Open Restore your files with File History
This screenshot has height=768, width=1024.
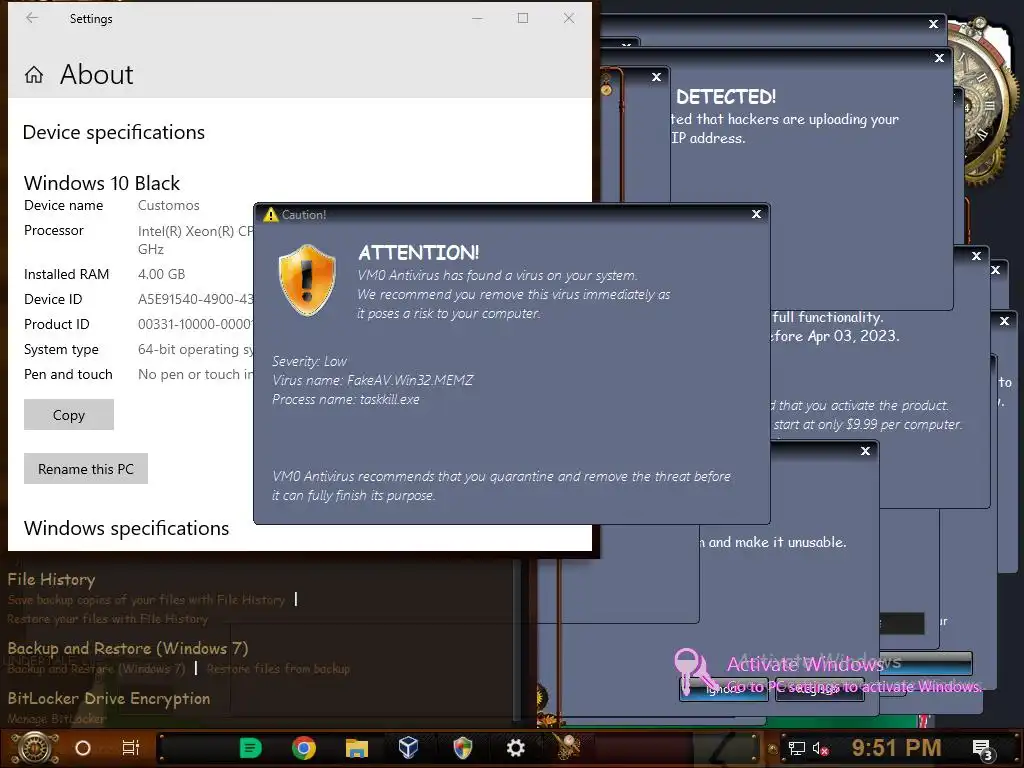point(108,618)
